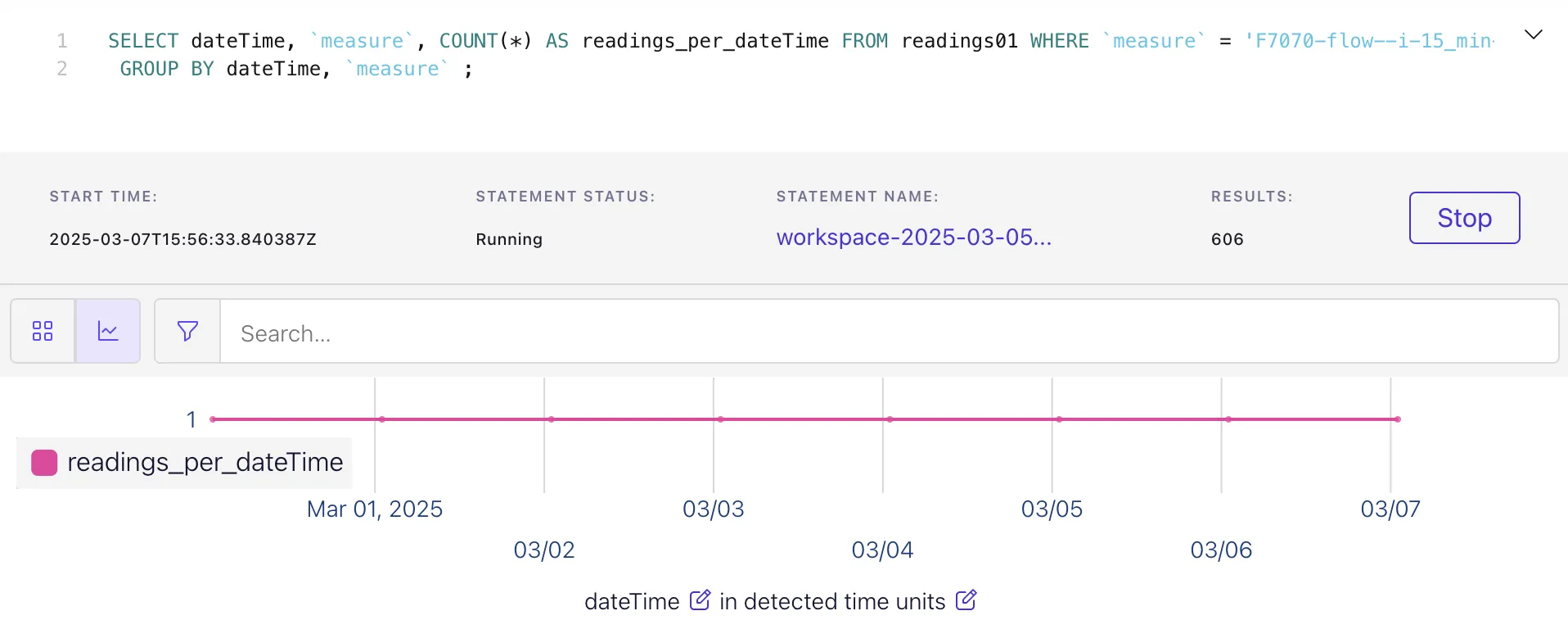Select the data point at 03/03

pyautogui.click(x=720, y=419)
